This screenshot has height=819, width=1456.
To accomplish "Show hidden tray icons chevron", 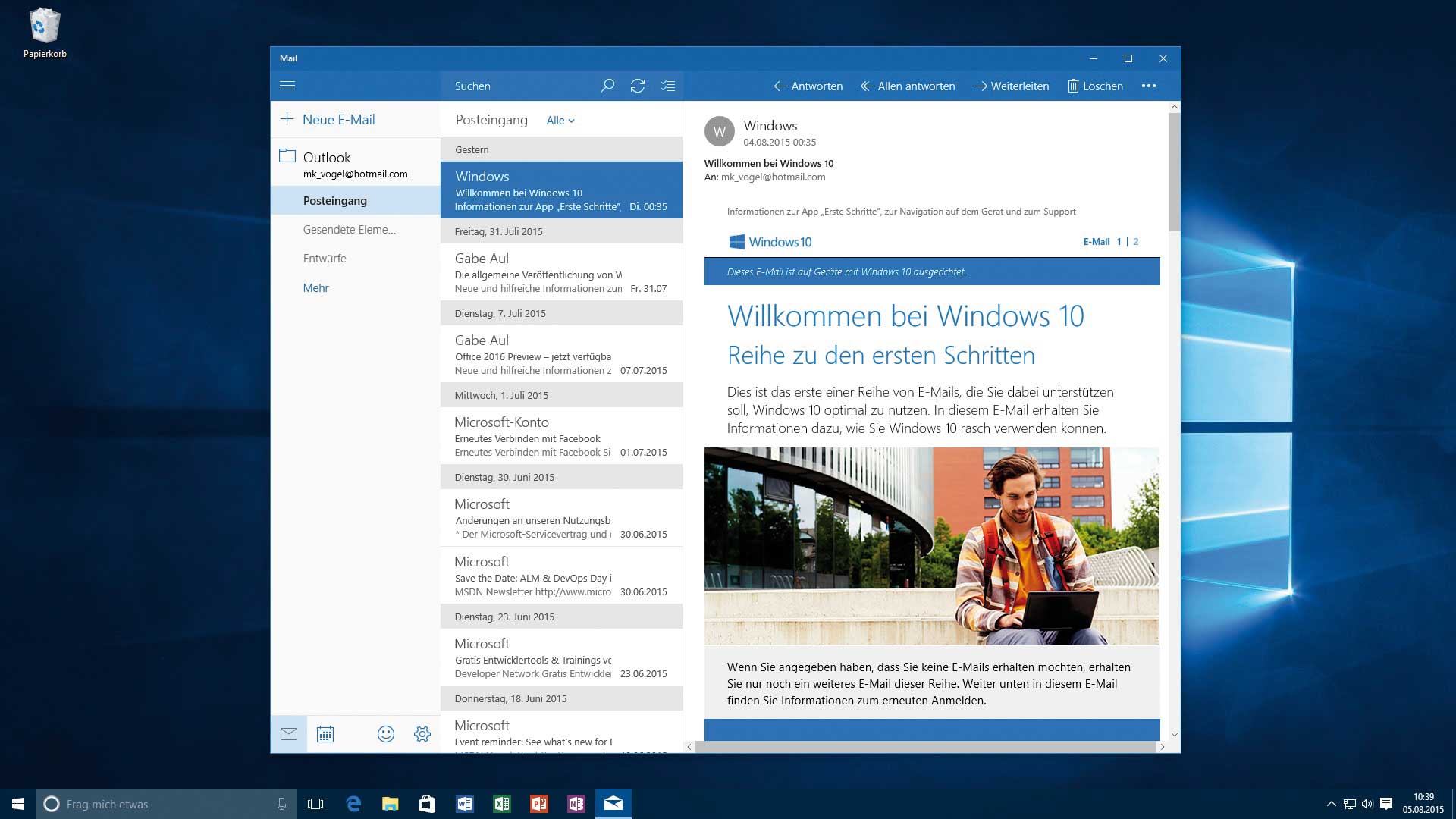I will tap(1331, 804).
